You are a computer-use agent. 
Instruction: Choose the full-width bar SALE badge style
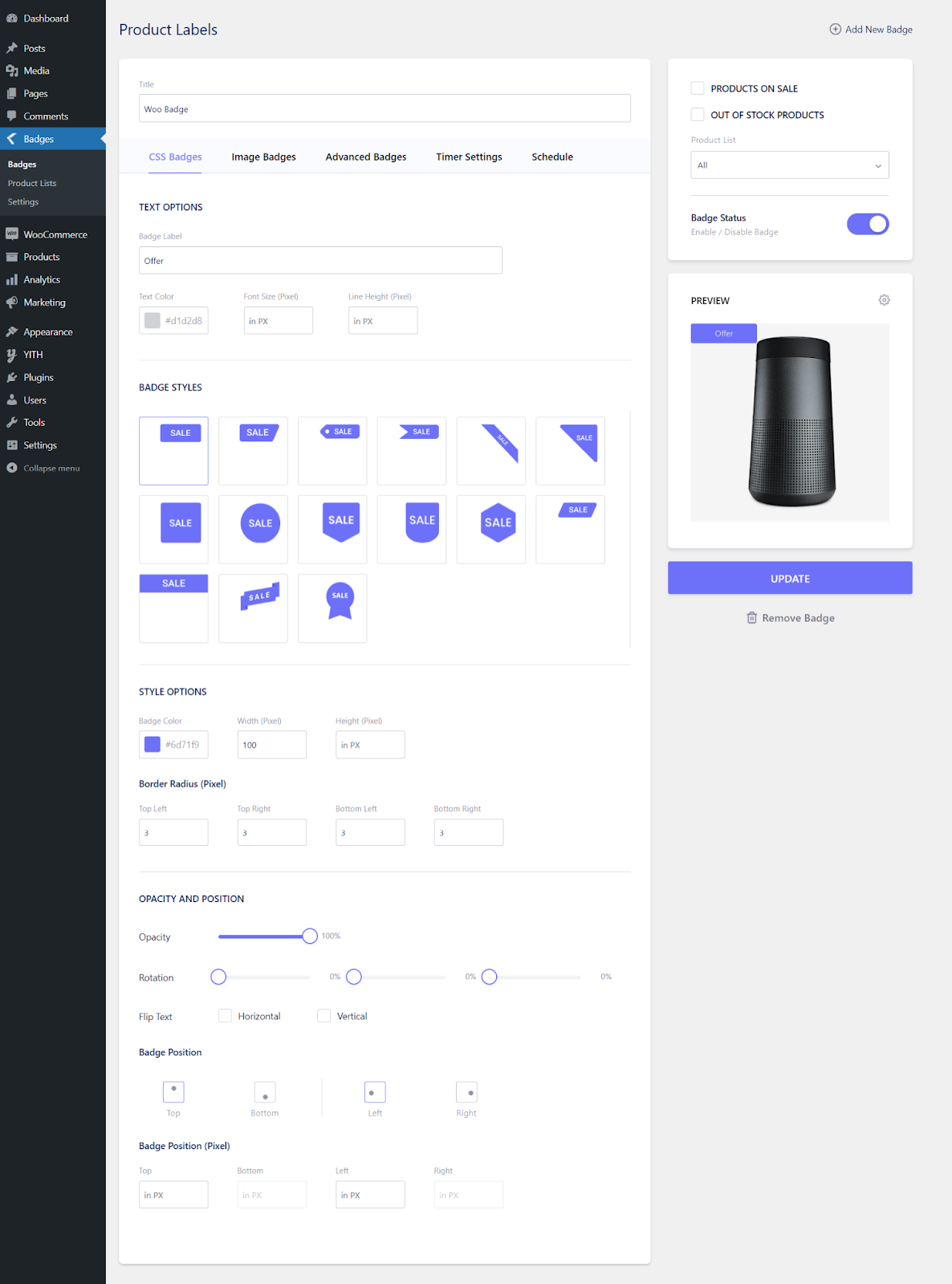point(173,608)
